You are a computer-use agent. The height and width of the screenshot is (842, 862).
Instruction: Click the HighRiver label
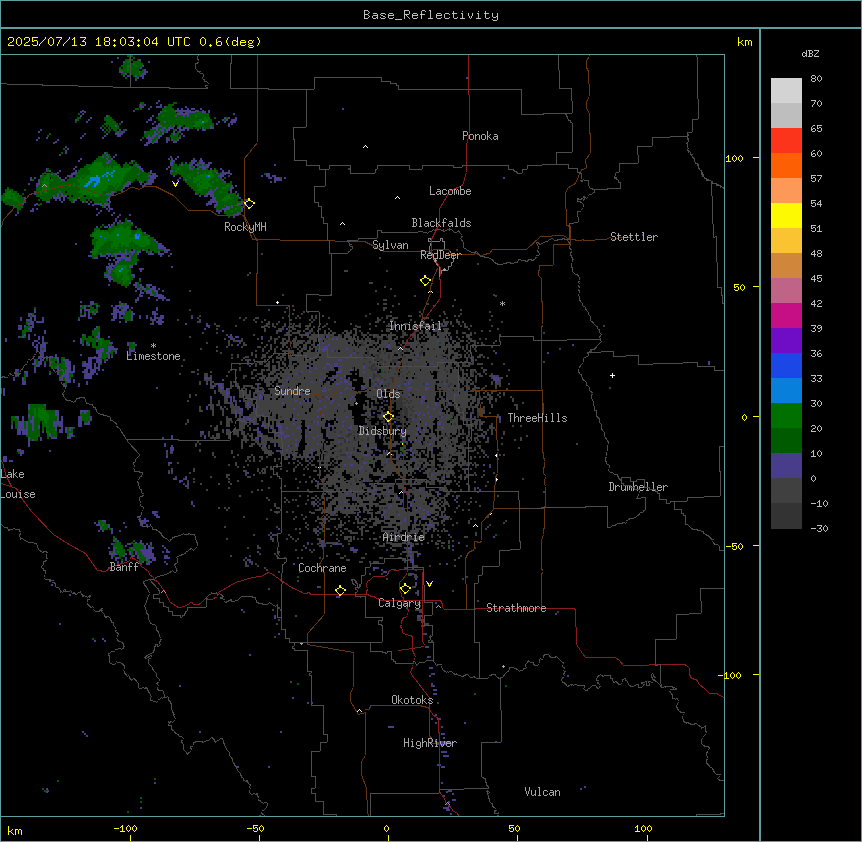tap(430, 743)
